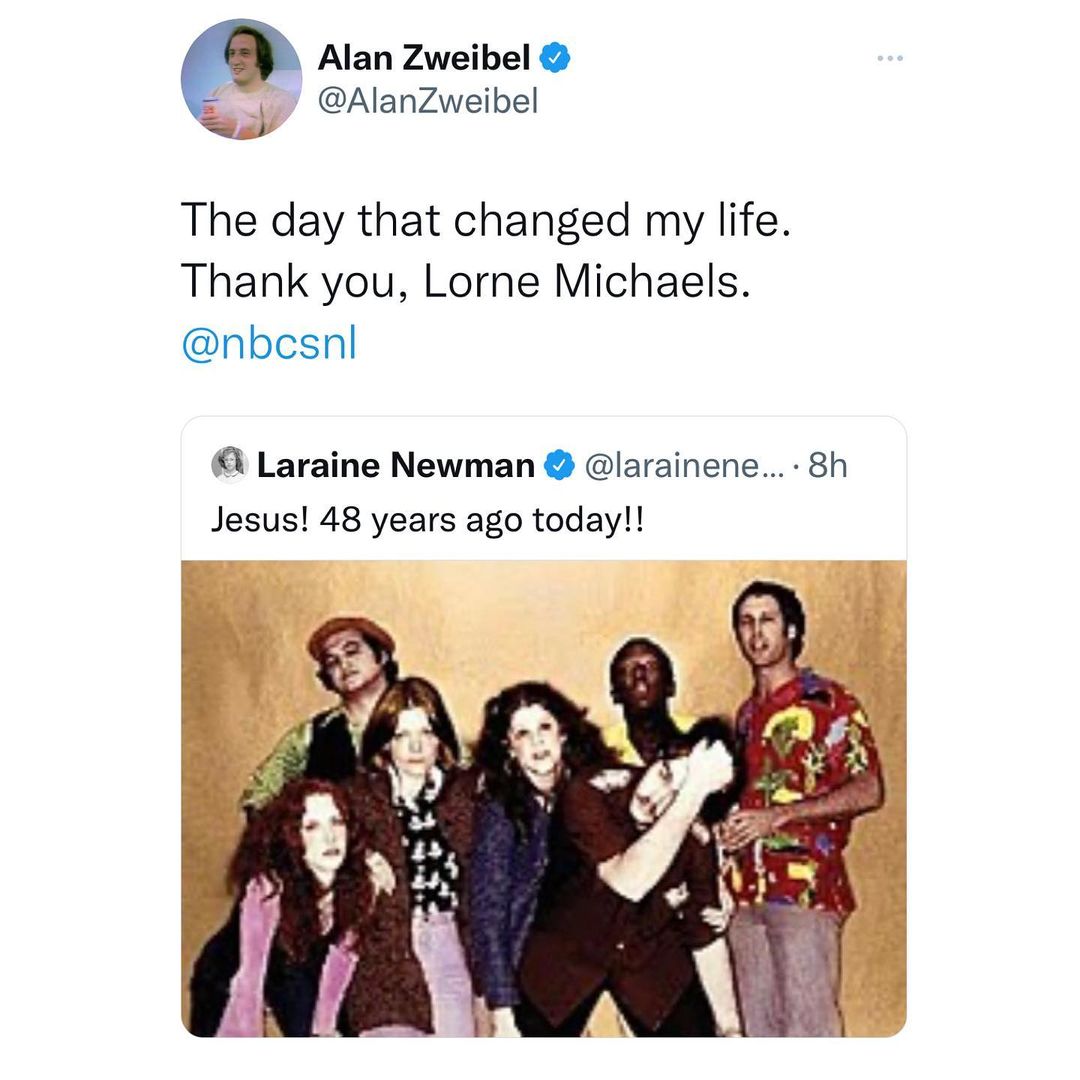1080x1080 pixels.
Task: Click "The day that changed my life." text
Action: [486, 220]
